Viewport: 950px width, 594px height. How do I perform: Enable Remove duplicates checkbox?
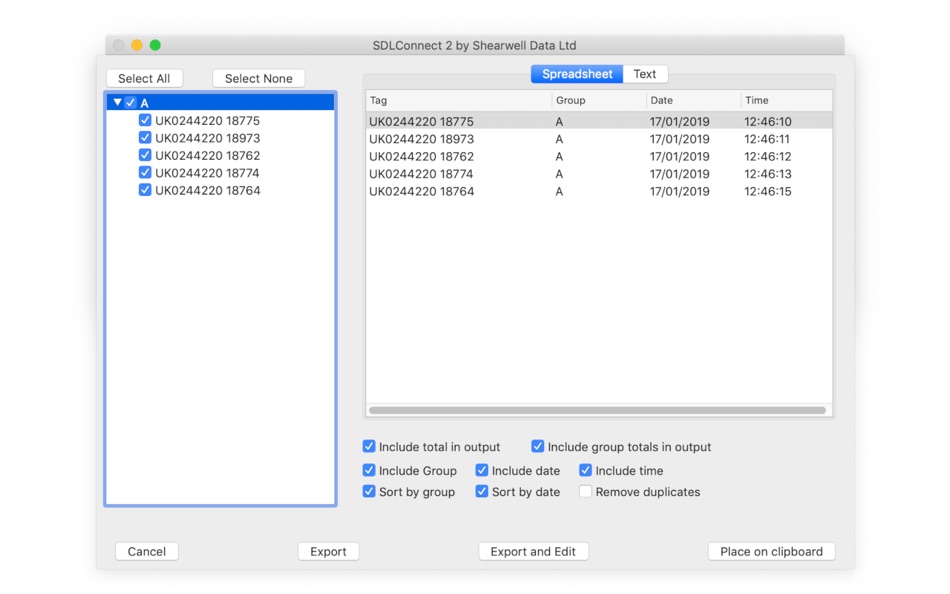tap(585, 492)
